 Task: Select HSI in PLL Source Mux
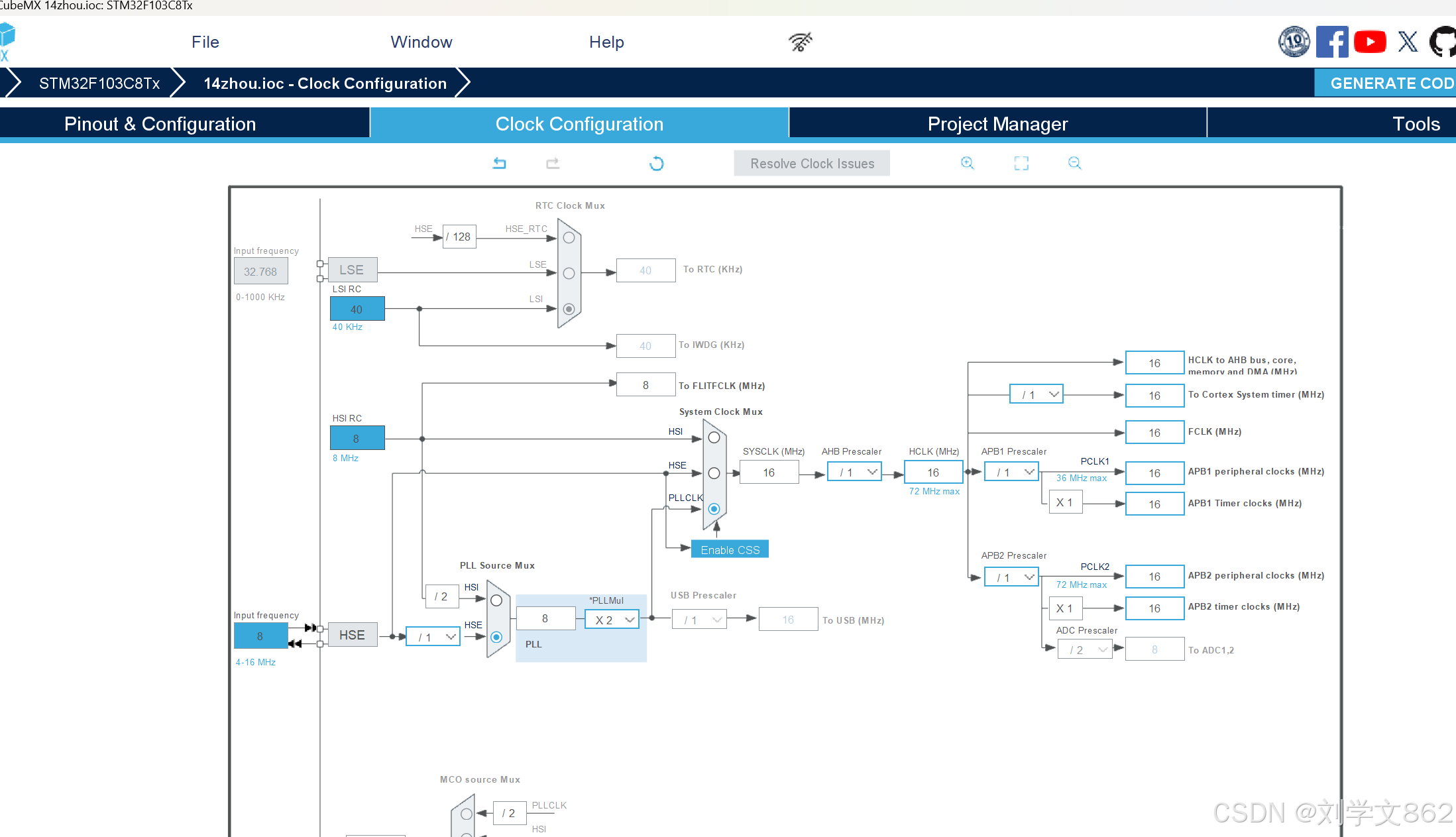click(496, 600)
